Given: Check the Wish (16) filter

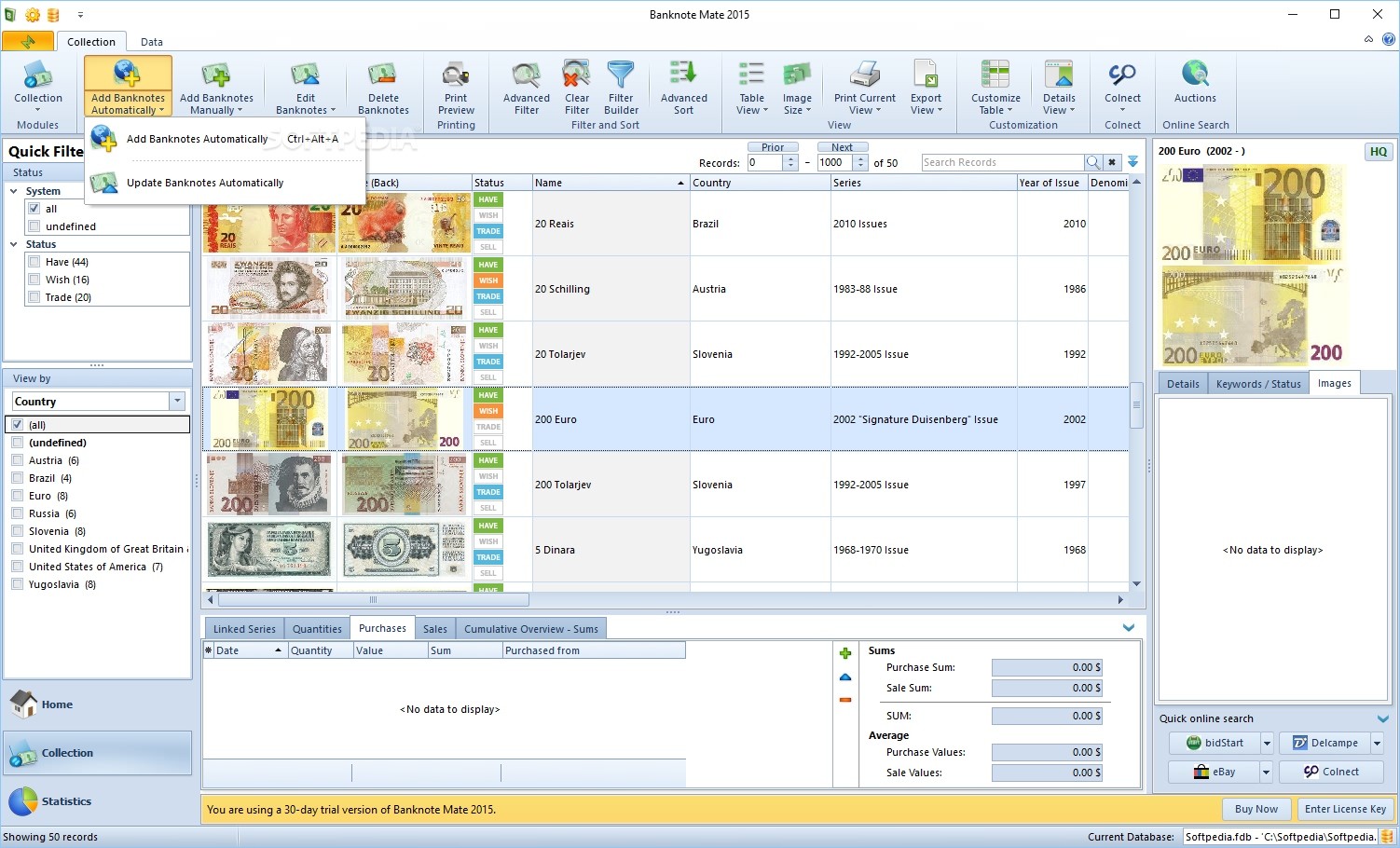Looking at the screenshot, I should (x=34, y=280).
